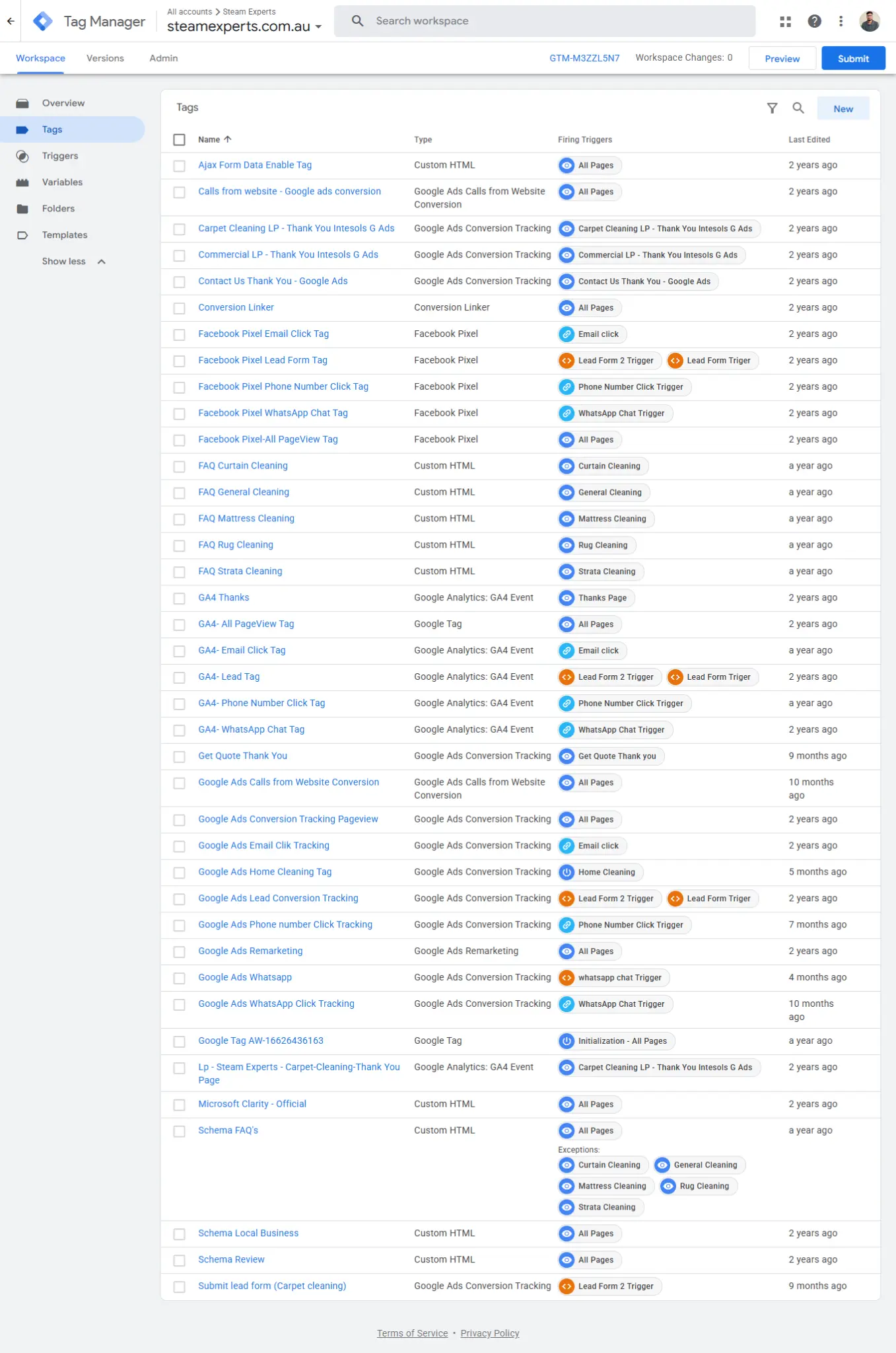The height and width of the screenshot is (1353, 896).
Task: Open the Google apps grid icon
Action: 785,22
